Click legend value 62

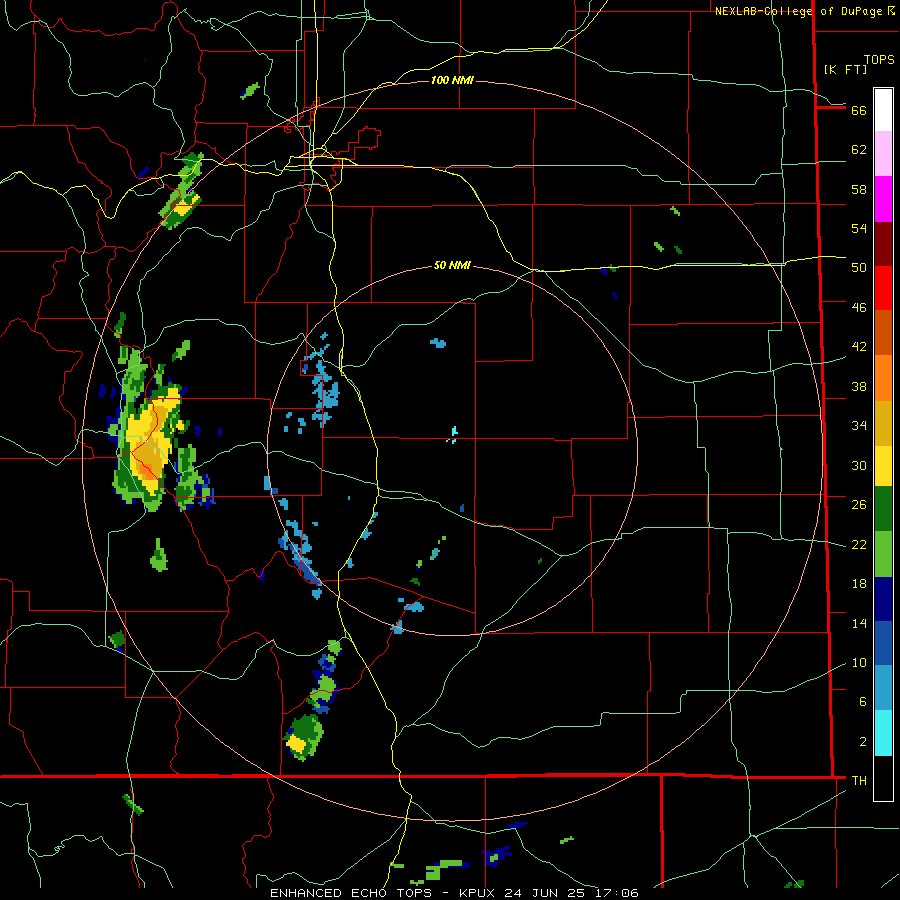point(859,150)
